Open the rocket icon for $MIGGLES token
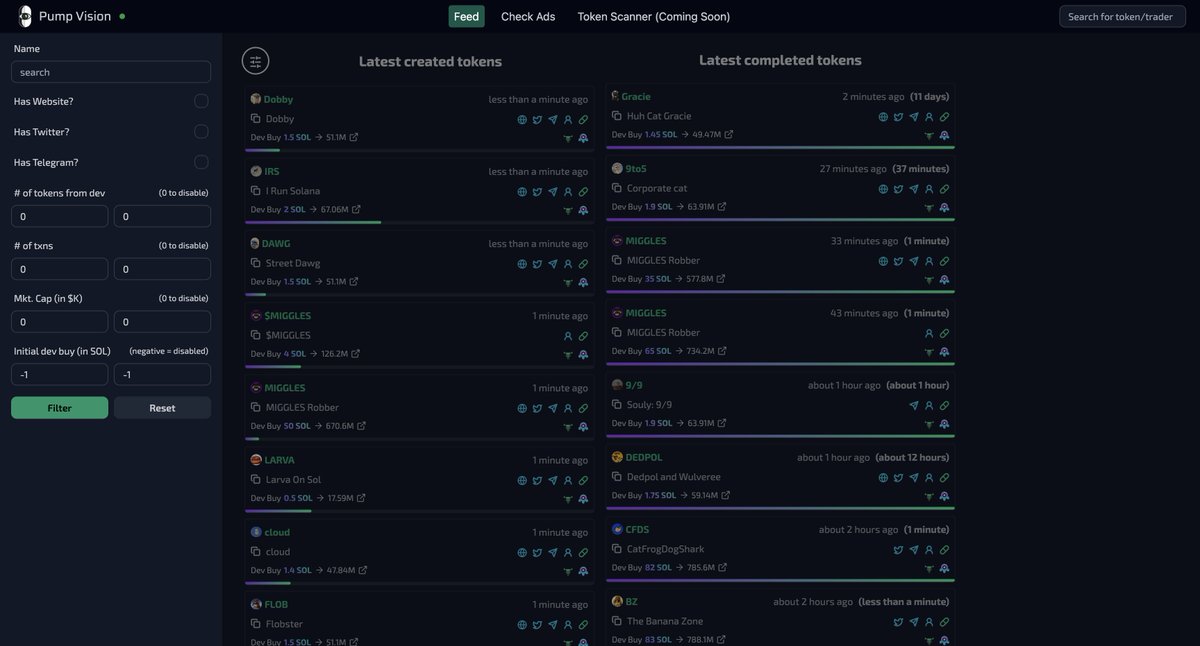Image resolution: width=1200 pixels, height=646 pixels. [583, 354]
